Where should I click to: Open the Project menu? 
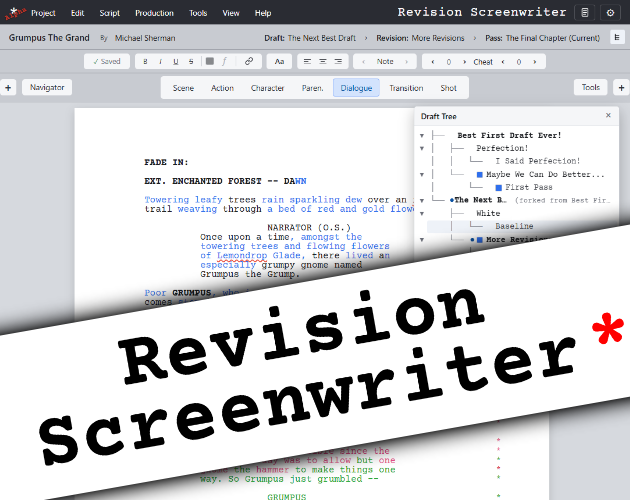pos(43,13)
